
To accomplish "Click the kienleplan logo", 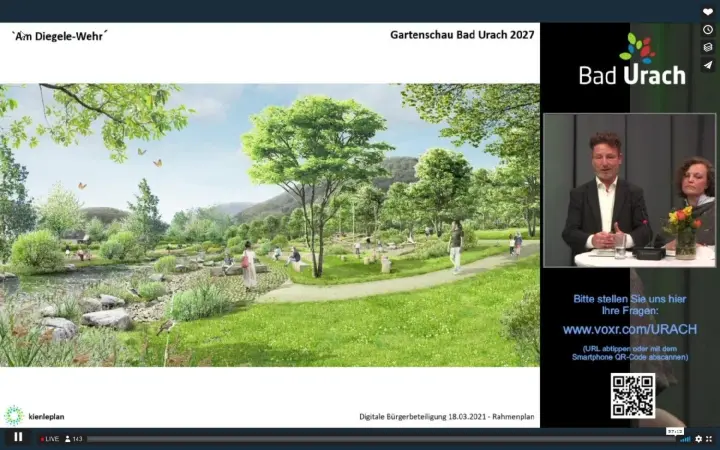I will [x=35, y=415].
